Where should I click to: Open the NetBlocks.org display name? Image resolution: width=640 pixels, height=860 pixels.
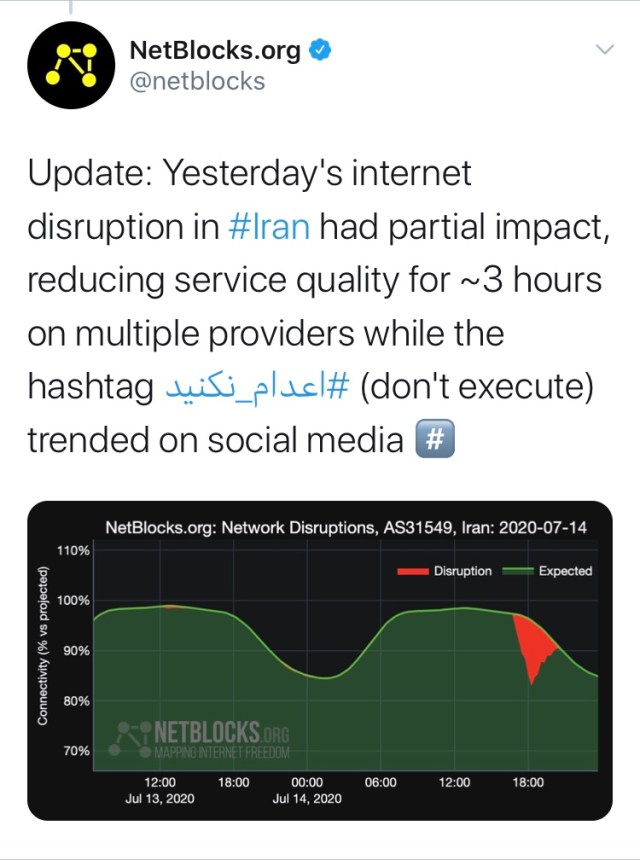coord(215,49)
